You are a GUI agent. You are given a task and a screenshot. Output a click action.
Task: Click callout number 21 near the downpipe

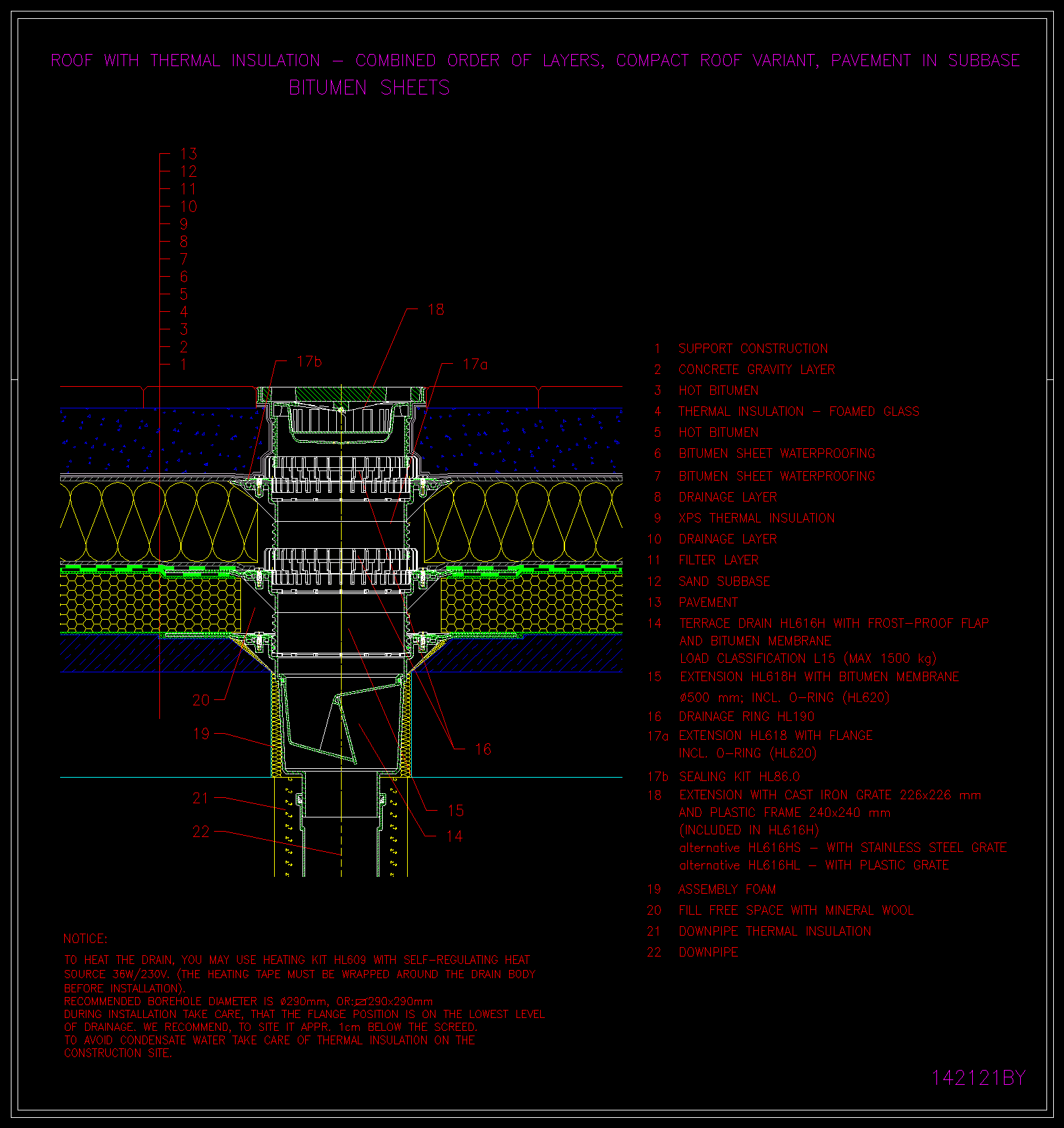point(201,798)
